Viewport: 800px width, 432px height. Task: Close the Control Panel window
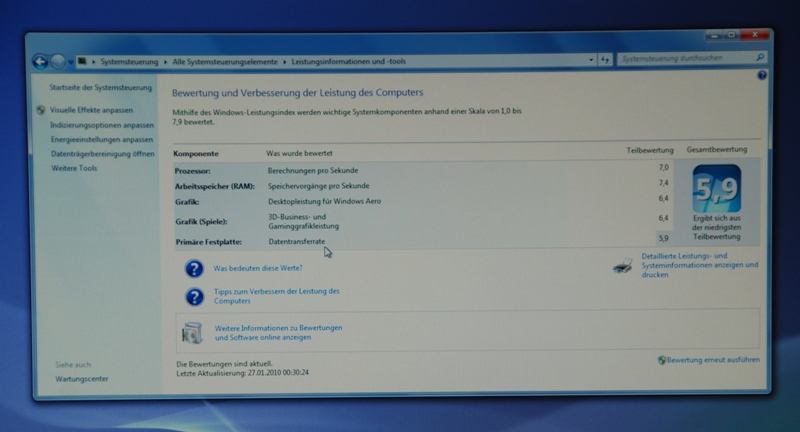click(755, 35)
